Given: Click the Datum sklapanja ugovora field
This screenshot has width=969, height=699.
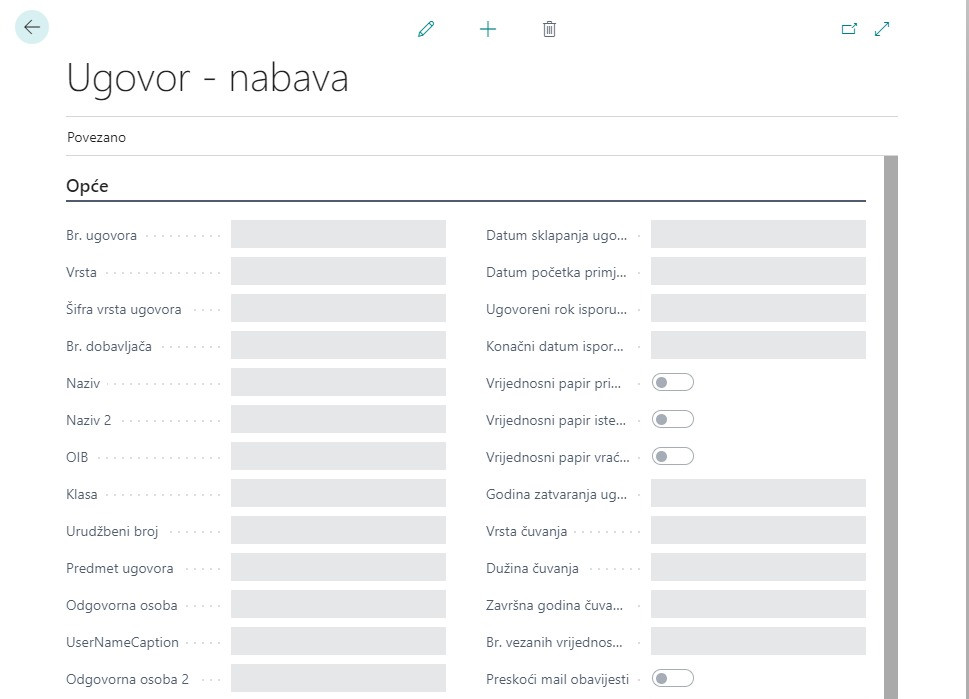Looking at the screenshot, I should [x=758, y=235].
